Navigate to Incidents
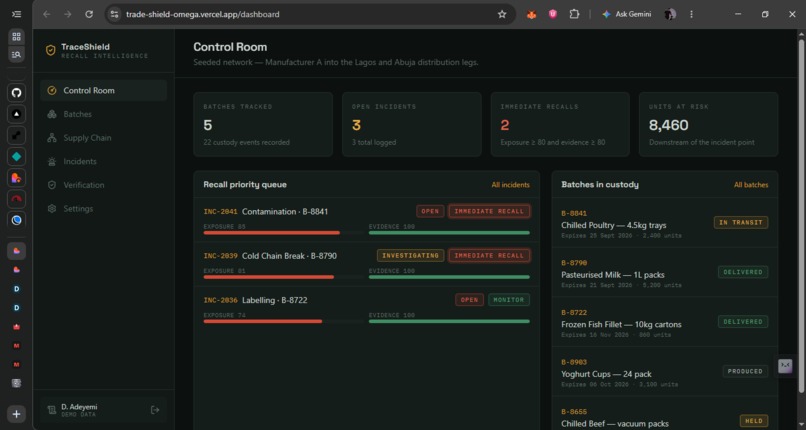Screen dimensions: 806x430 103,161
